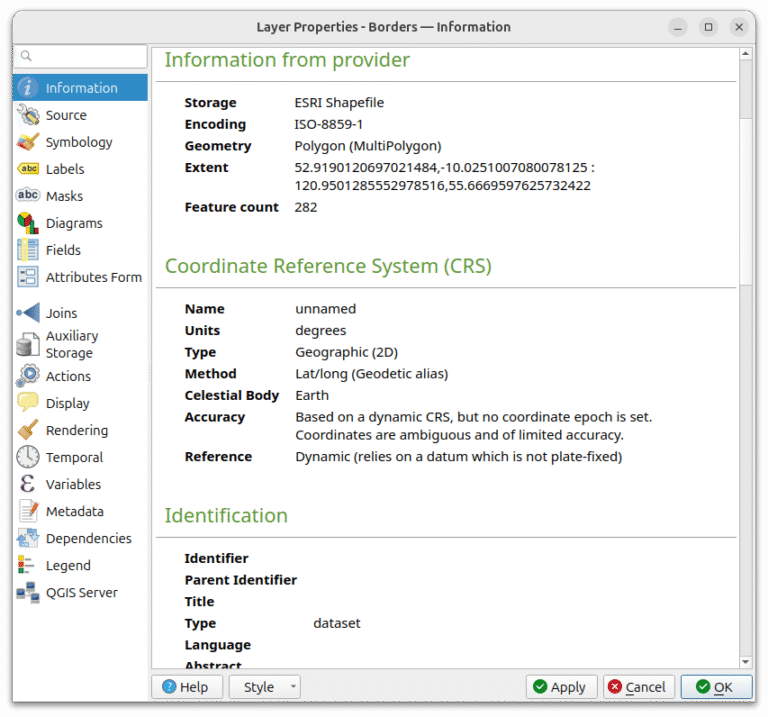
Task: Open the Actions gear icon
Action: (x=28, y=376)
